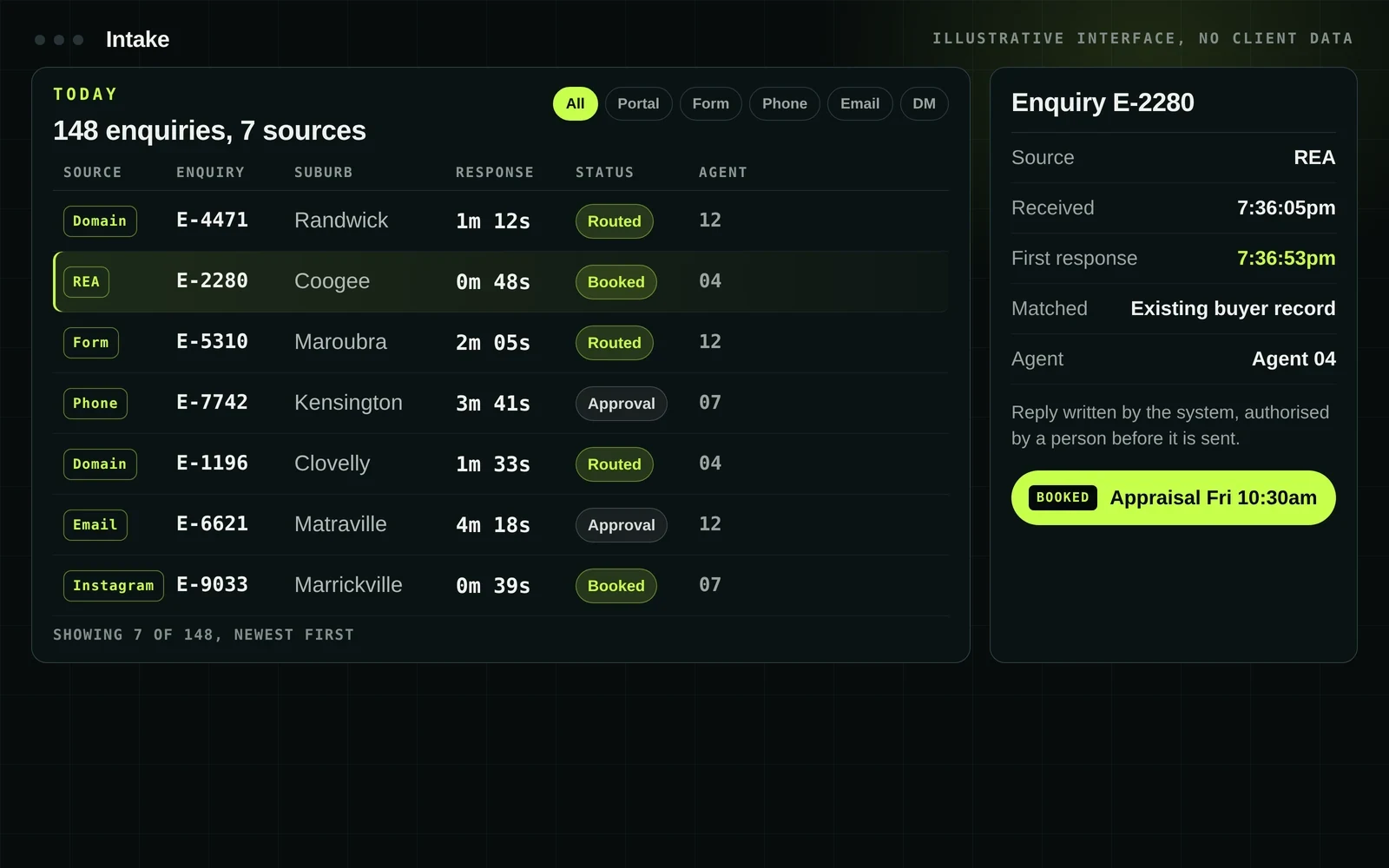Click Approval status in Matraville row

point(621,525)
